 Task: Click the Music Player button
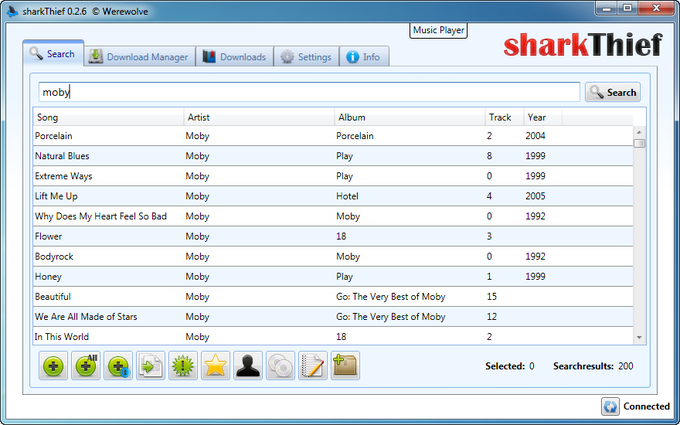pos(438,30)
